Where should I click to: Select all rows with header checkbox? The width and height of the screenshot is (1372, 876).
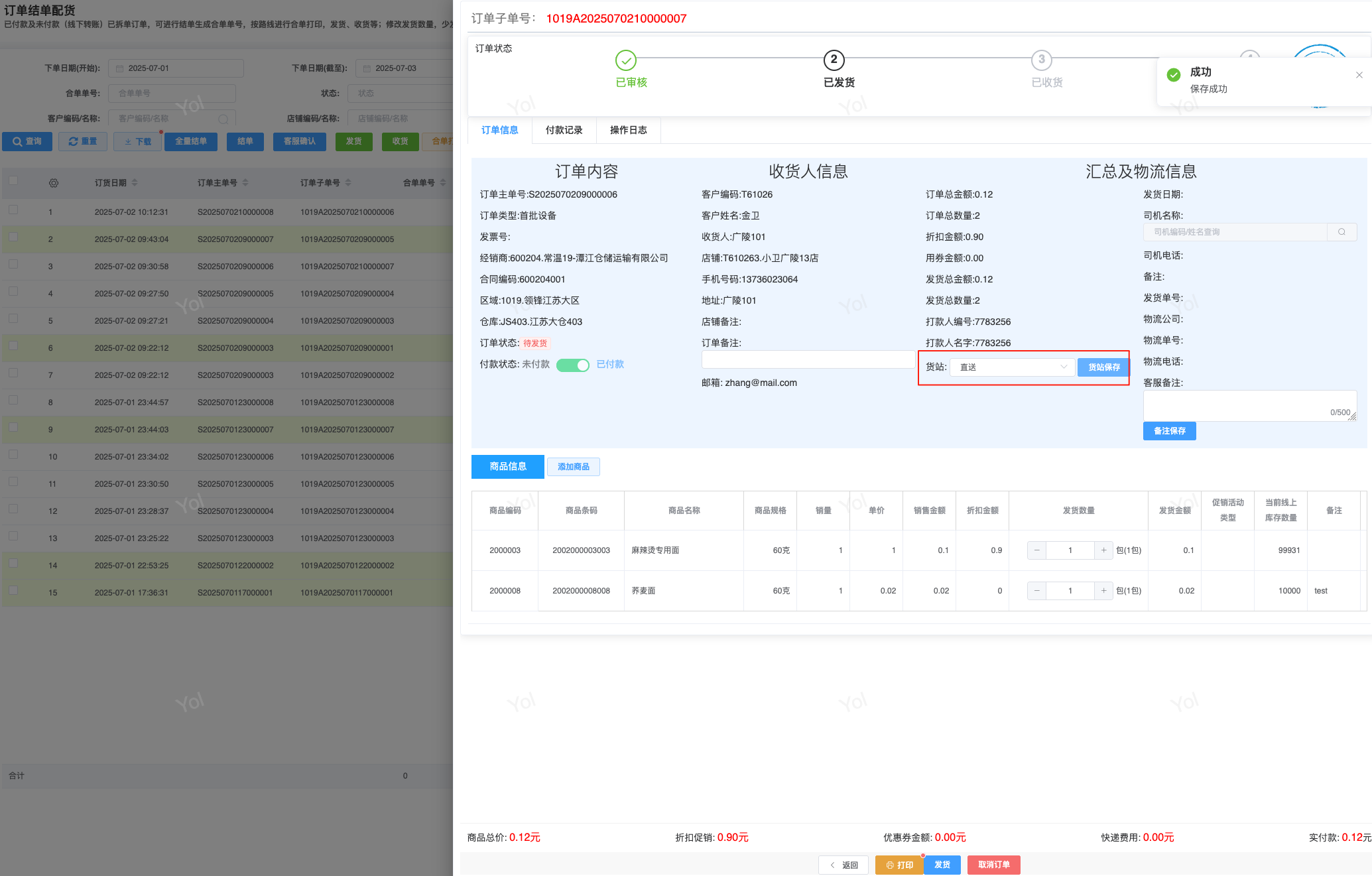point(13,180)
